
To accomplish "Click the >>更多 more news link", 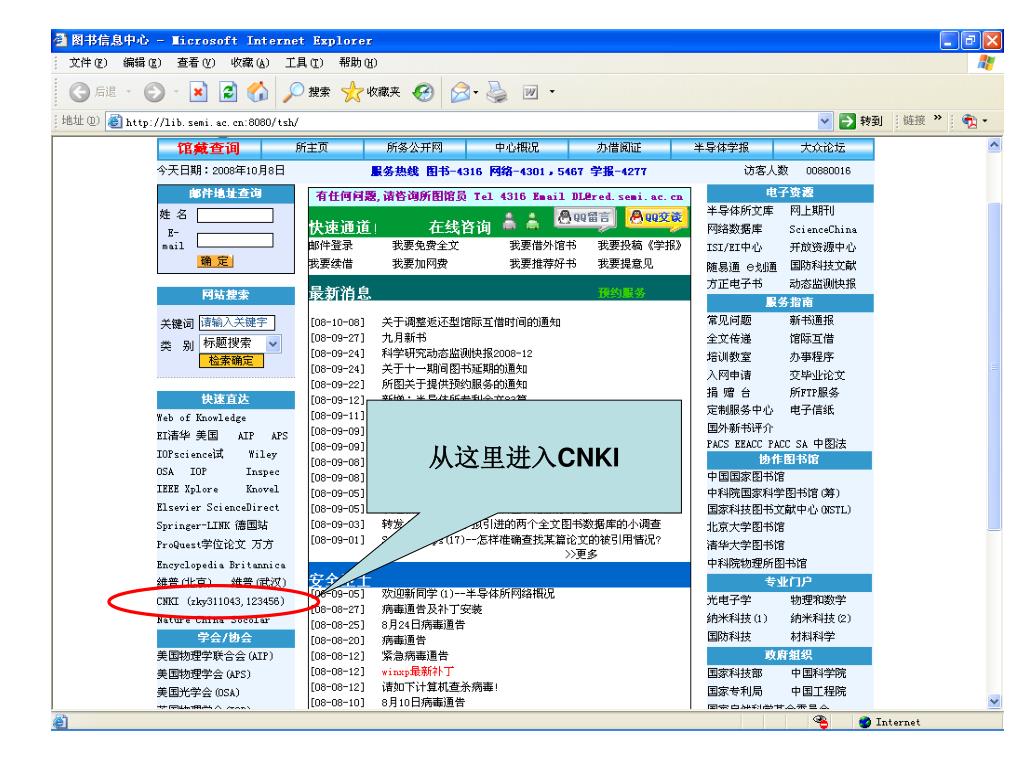I will (x=581, y=554).
